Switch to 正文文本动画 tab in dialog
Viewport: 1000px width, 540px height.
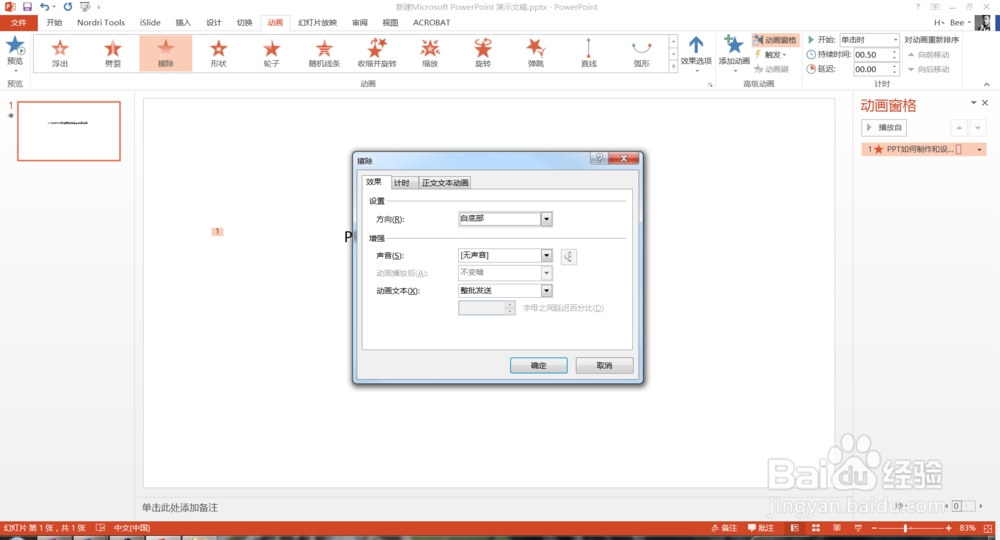pos(445,183)
